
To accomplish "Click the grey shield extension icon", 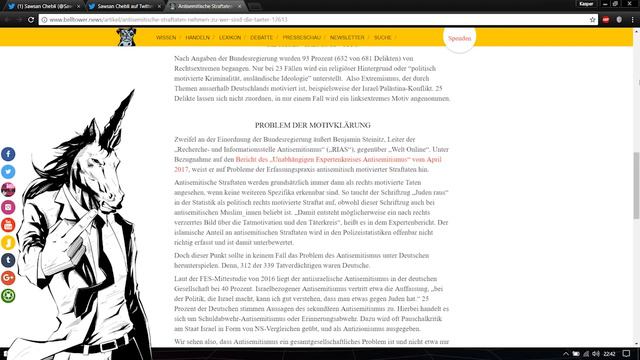I will [x=619, y=19].
